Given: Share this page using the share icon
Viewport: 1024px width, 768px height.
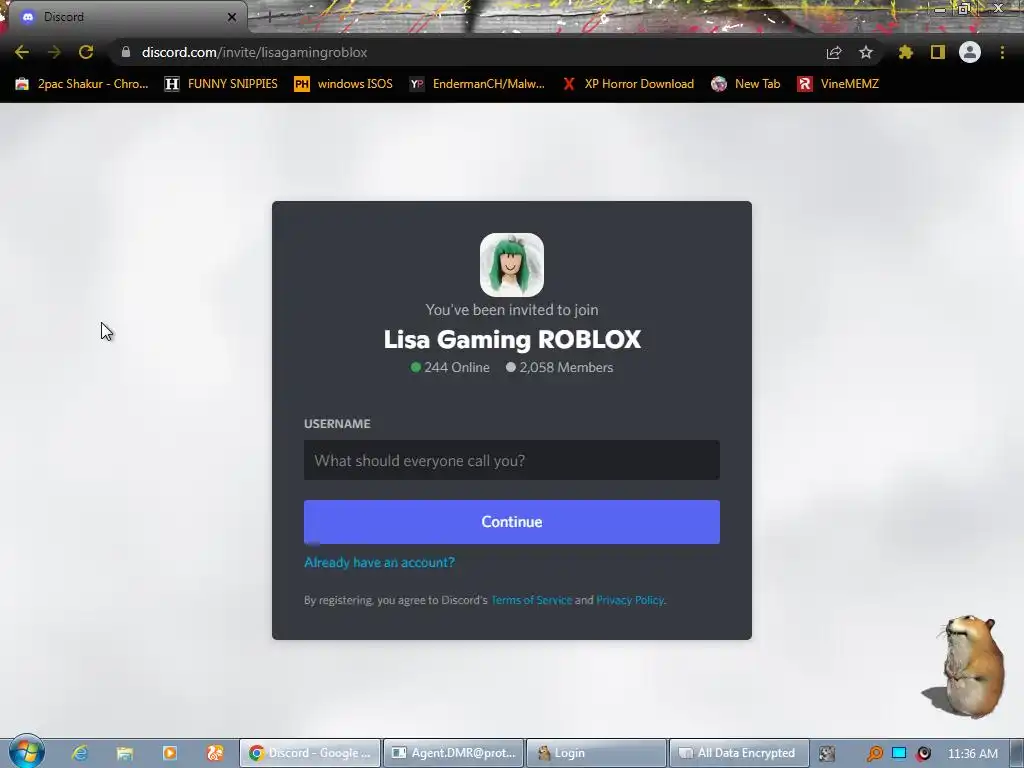Looking at the screenshot, I should 834,52.
